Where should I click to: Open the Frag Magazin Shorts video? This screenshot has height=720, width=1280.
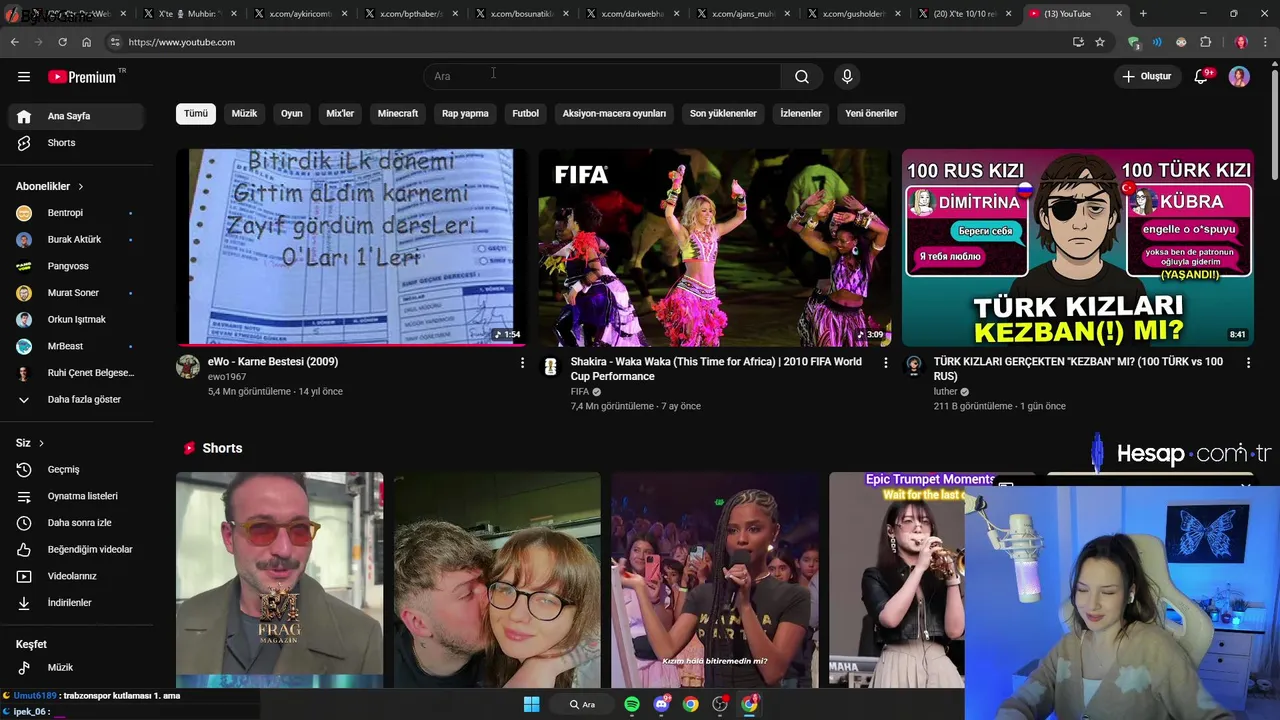tap(279, 580)
